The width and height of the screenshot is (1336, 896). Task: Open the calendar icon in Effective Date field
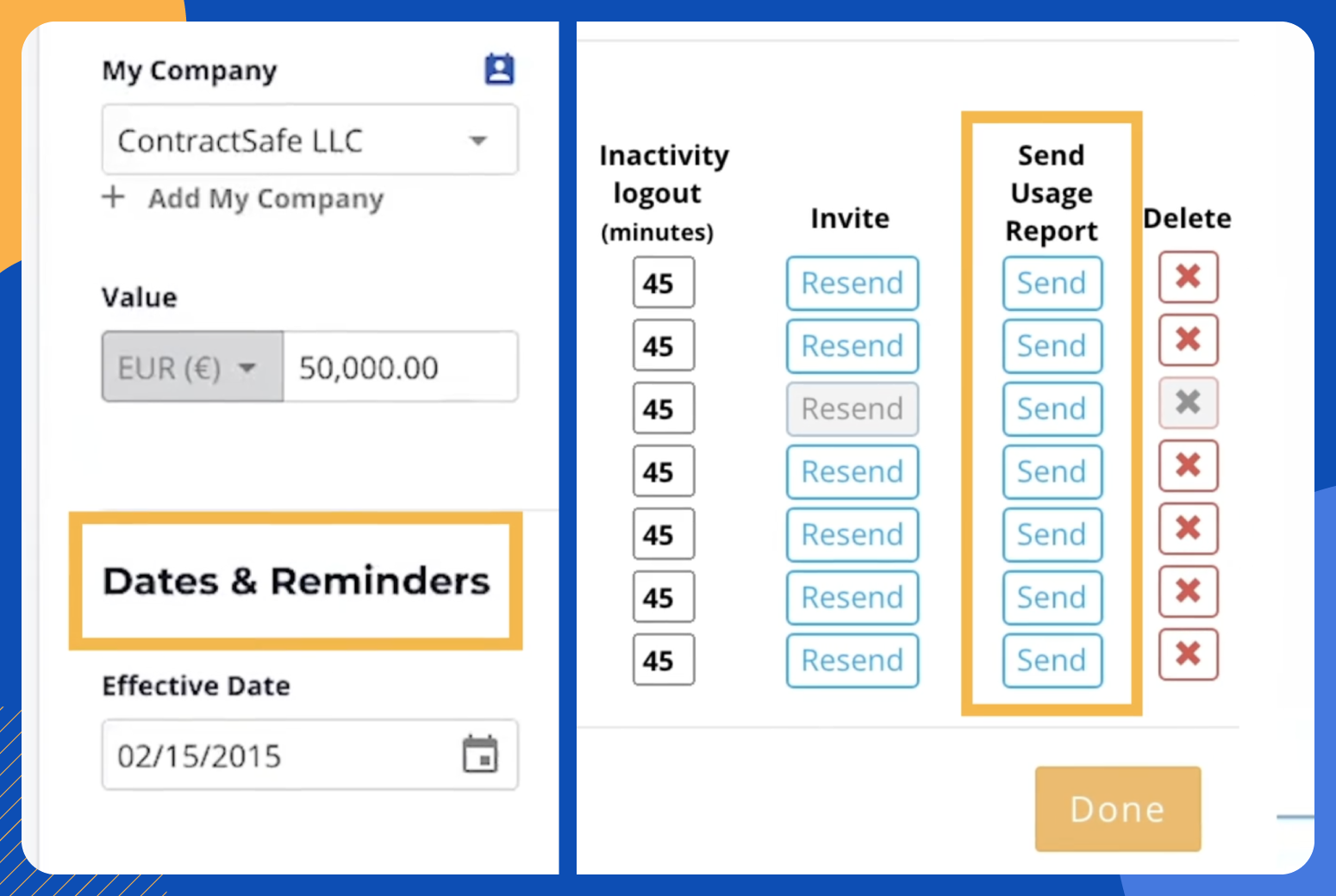tap(483, 754)
